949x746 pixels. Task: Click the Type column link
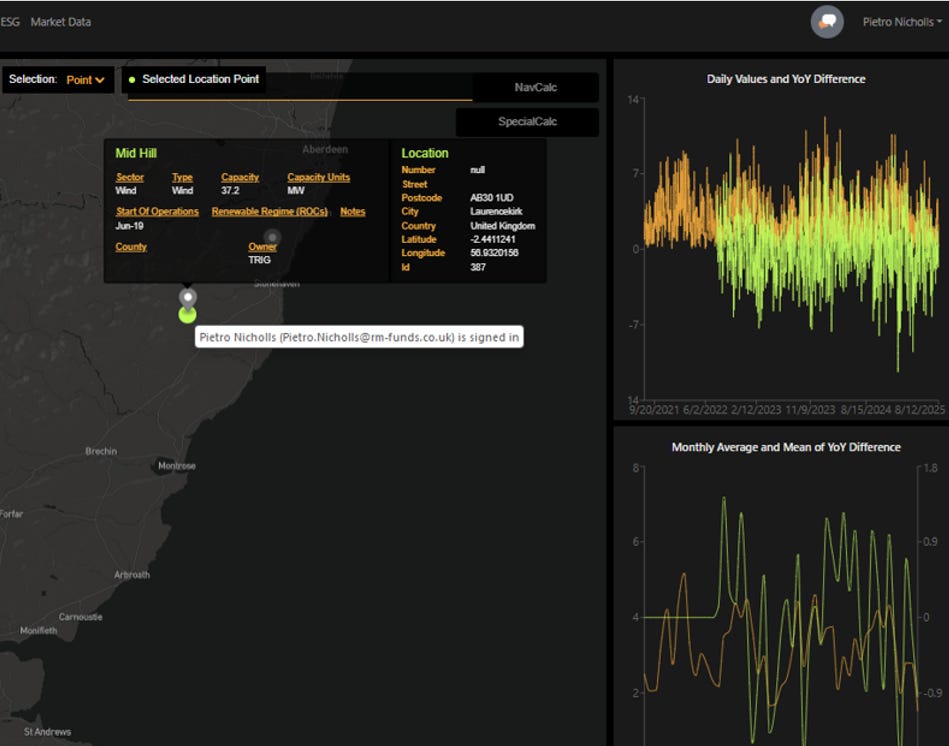tap(182, 177)
